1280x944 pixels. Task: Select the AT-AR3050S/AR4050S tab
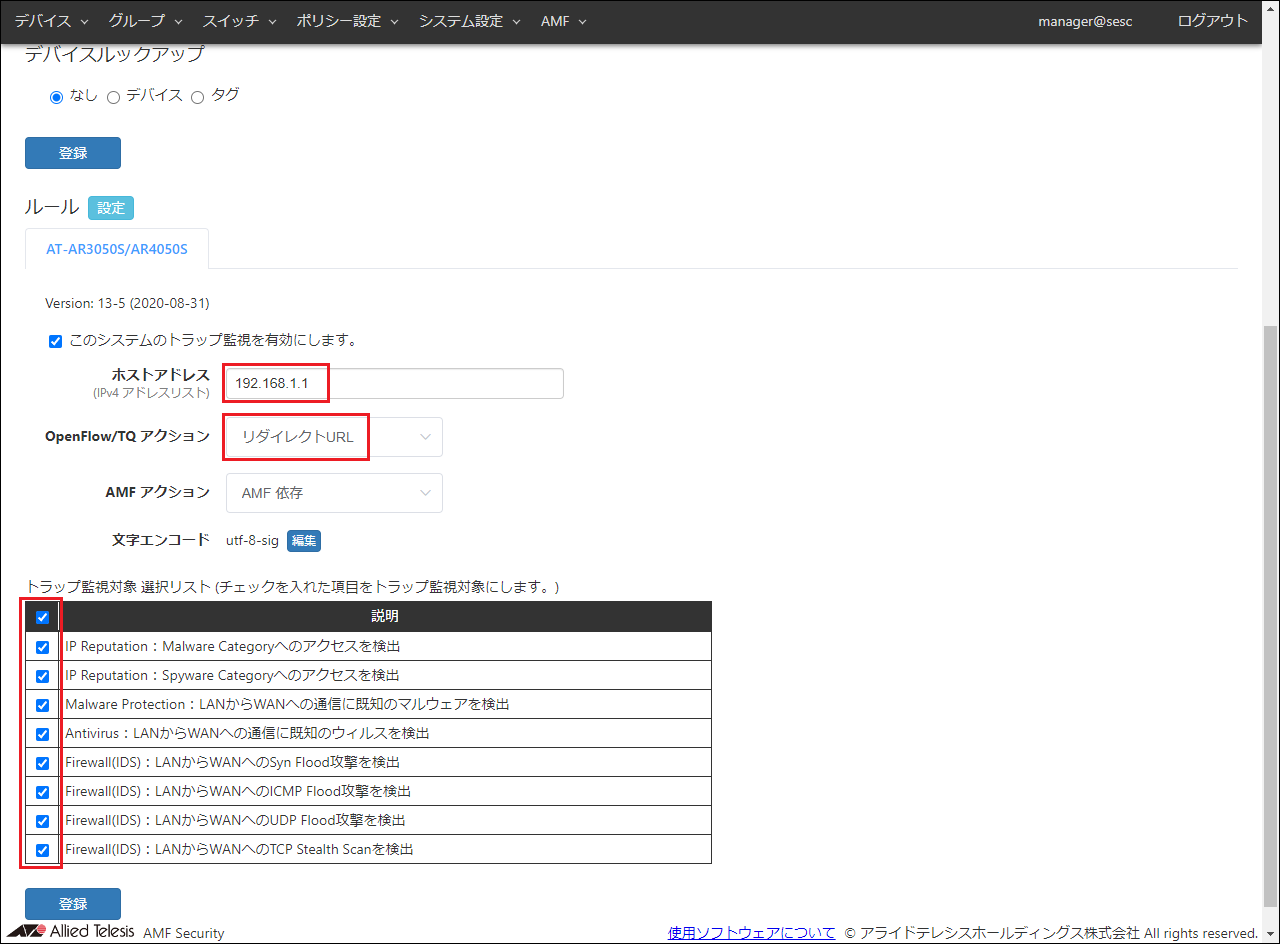click(x=117, y=249)
